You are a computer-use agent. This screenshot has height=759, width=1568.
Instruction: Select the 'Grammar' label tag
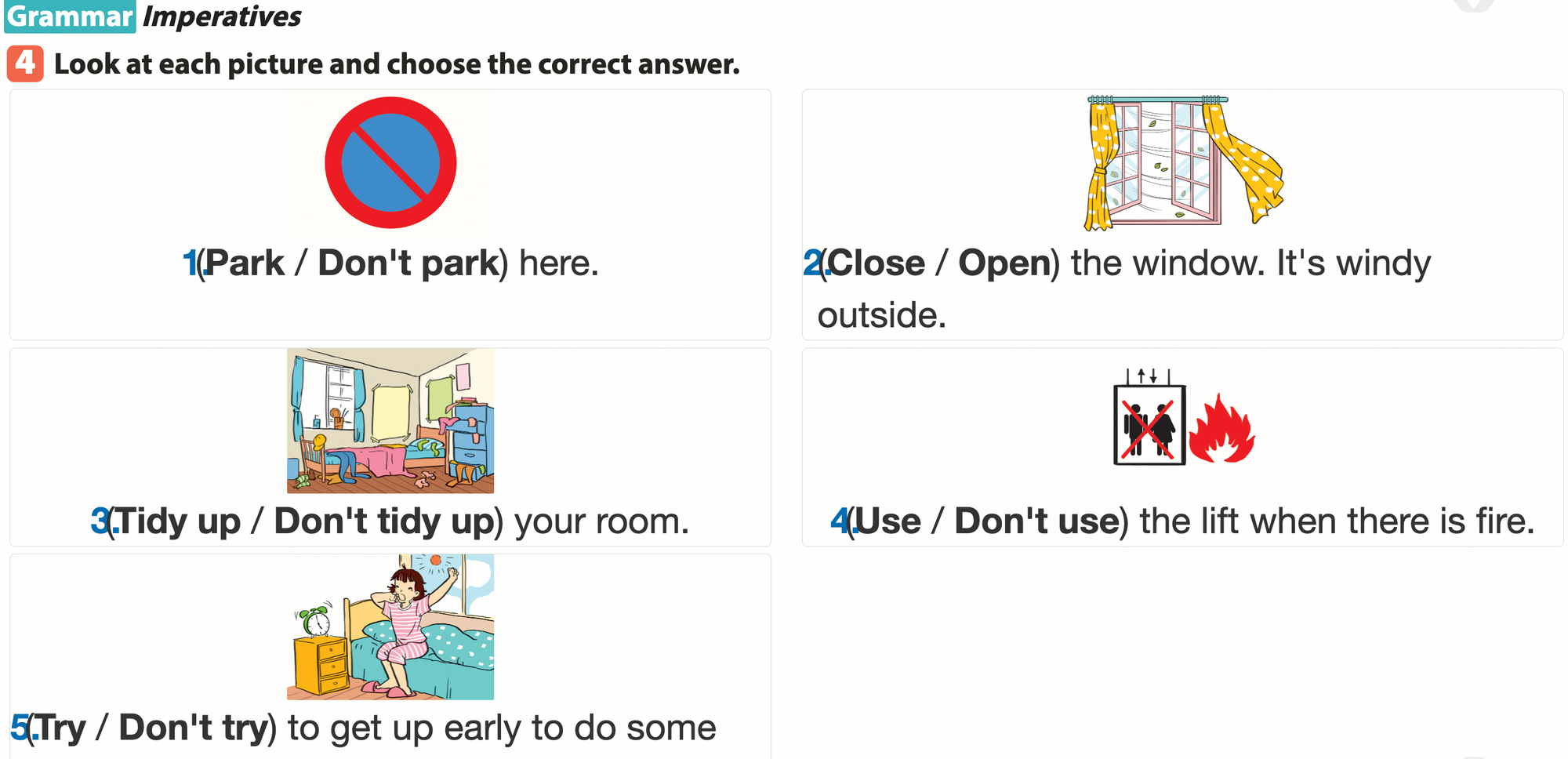[x=70, y=16]
